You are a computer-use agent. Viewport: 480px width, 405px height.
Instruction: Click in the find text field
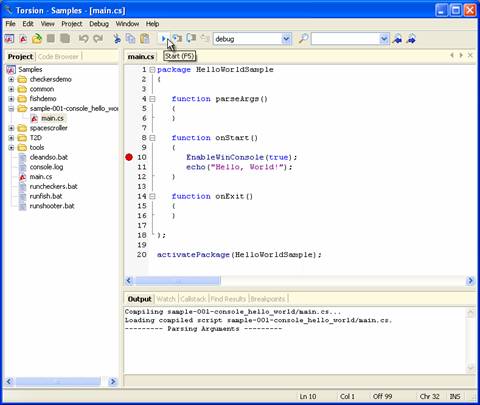[345, 39]
